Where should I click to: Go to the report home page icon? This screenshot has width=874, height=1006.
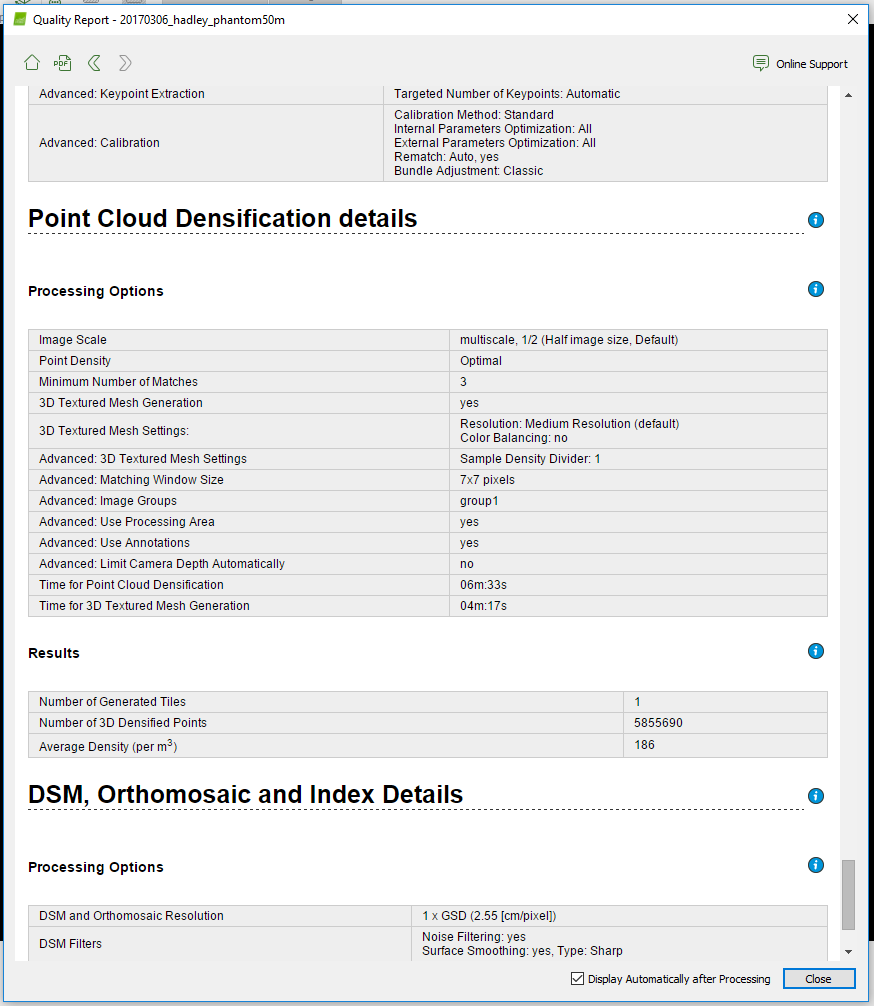point(31,62)
